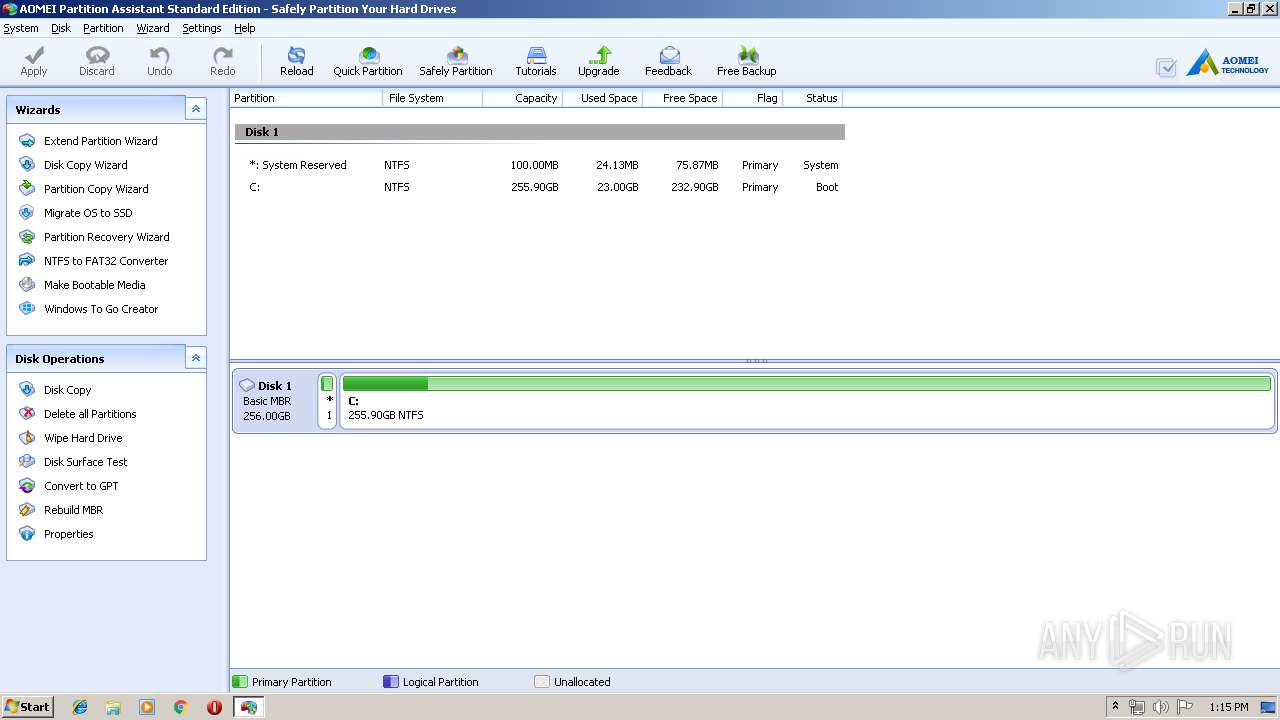Click the Unallocated legend swatch
This screenshot has width=1280, height=720.
click(542, 682)
